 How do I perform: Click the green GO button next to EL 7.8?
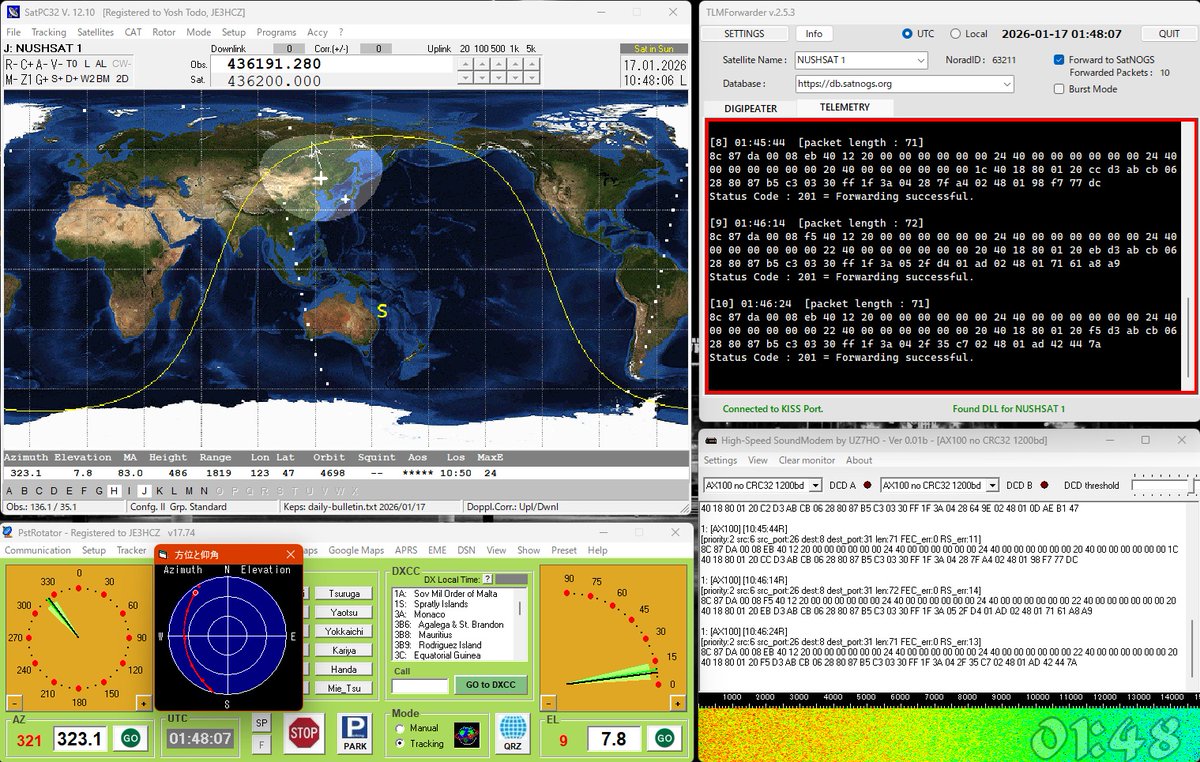point(664,739)
